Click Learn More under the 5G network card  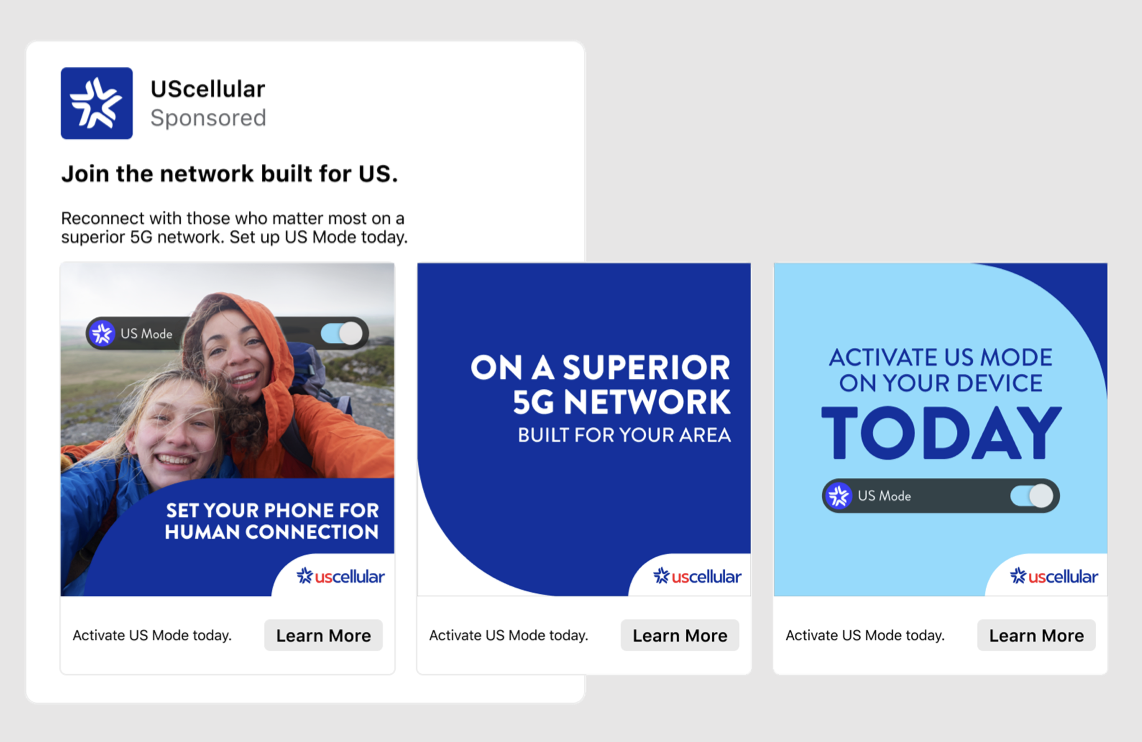coord(680,636)
